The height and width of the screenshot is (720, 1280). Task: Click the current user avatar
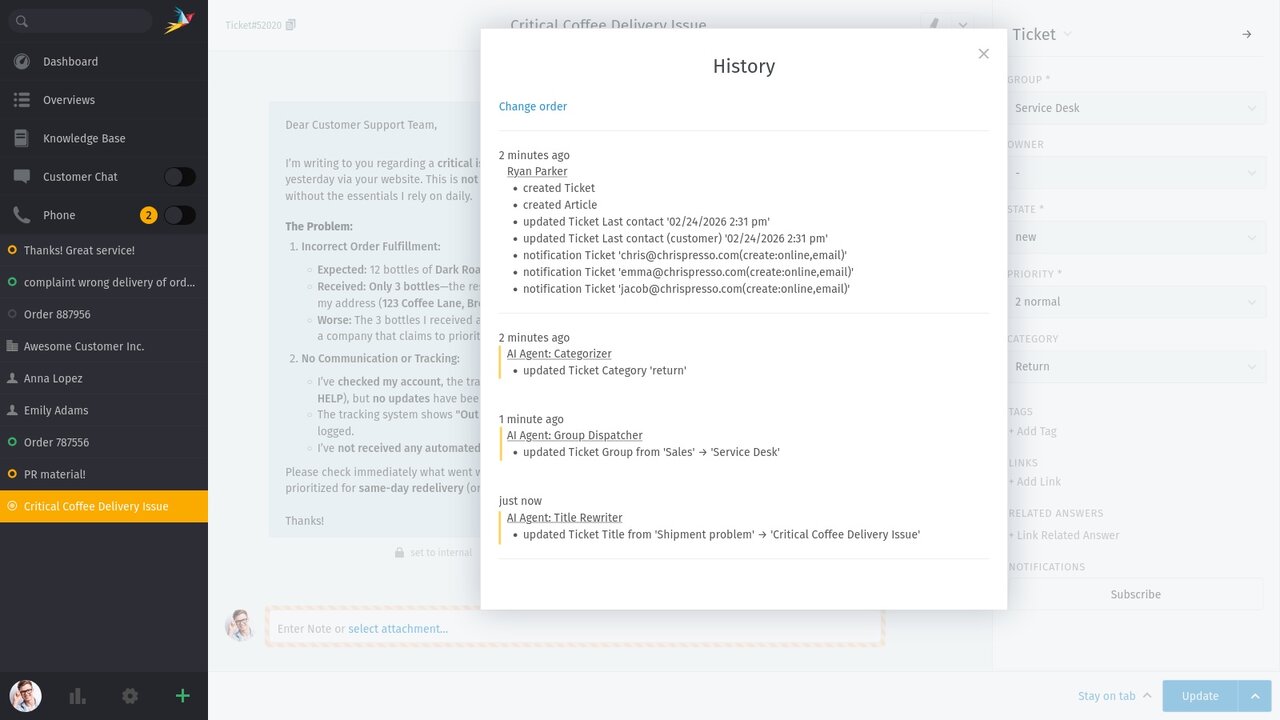click(26, 696)
